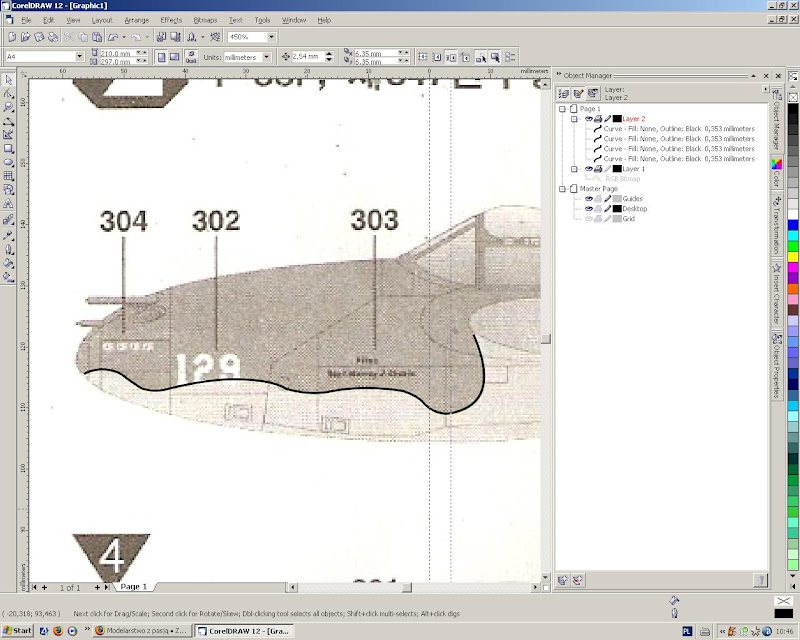Toggle printable icon of Layer 1

[x=598, y=169]
